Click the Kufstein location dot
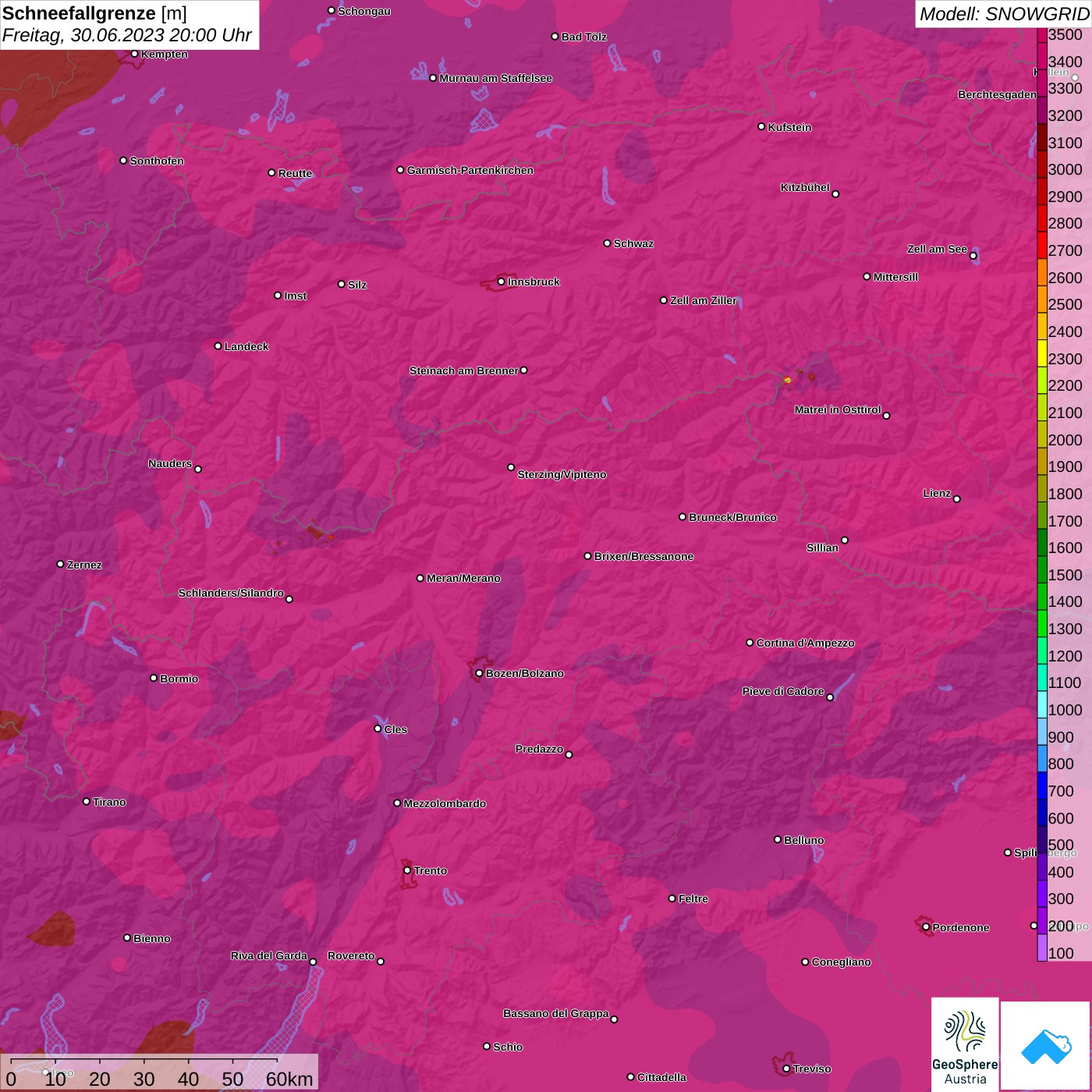This screenshot has width=1092, height=1092. [762, 126]
